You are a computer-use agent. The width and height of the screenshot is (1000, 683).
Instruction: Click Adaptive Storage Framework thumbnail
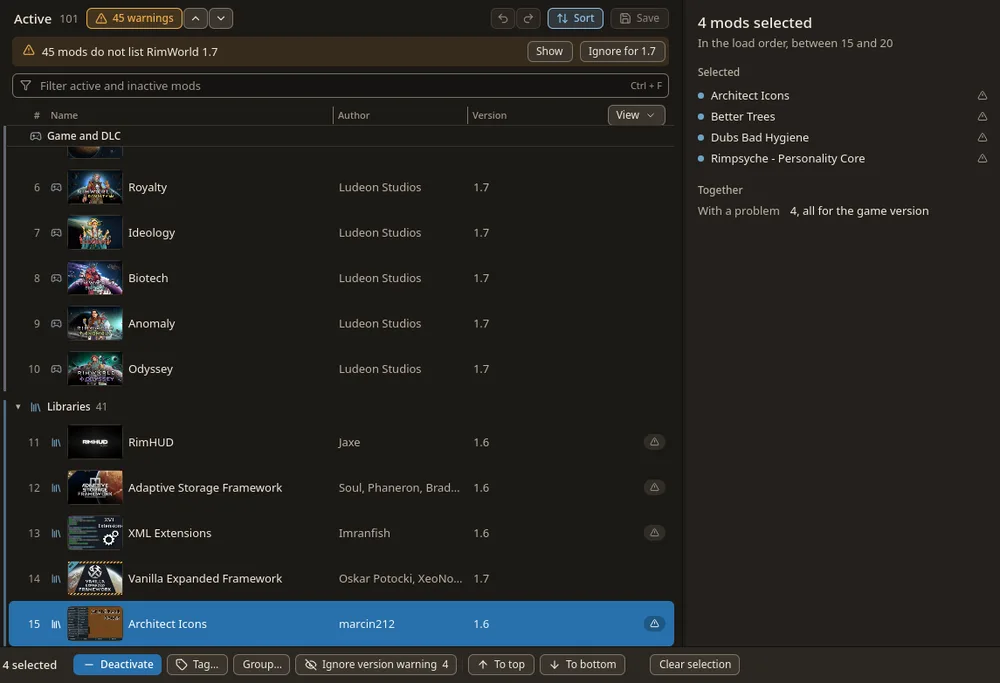95,487
